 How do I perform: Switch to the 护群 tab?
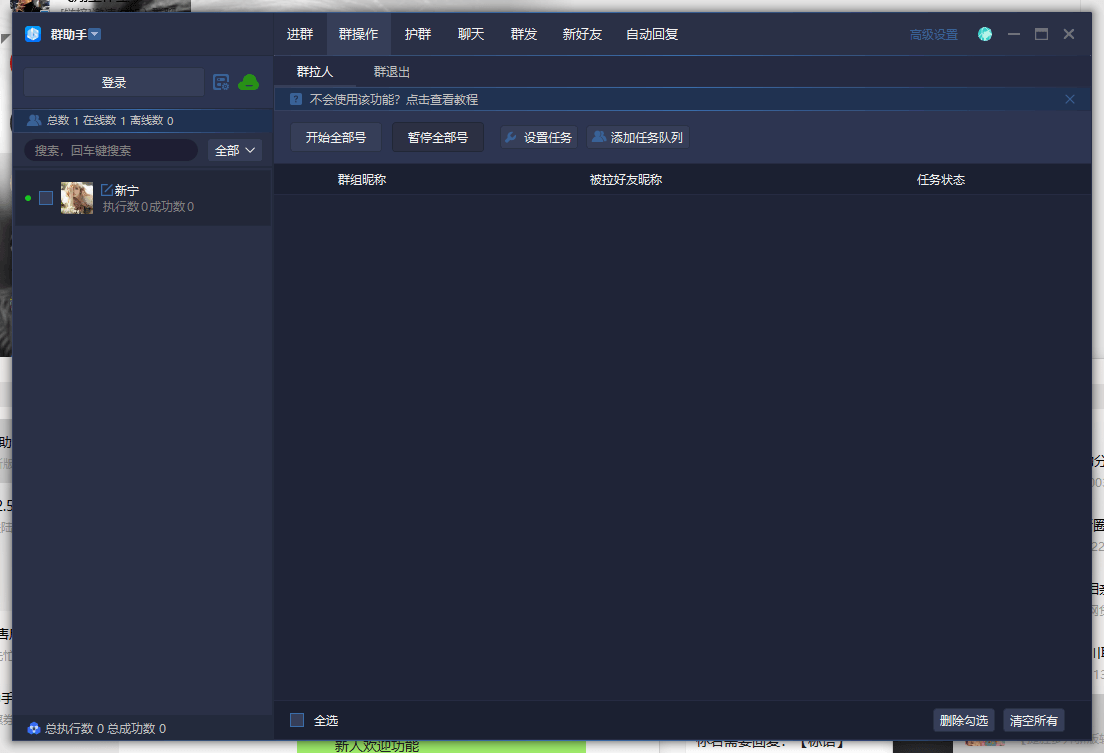click(x=418, y=34)
